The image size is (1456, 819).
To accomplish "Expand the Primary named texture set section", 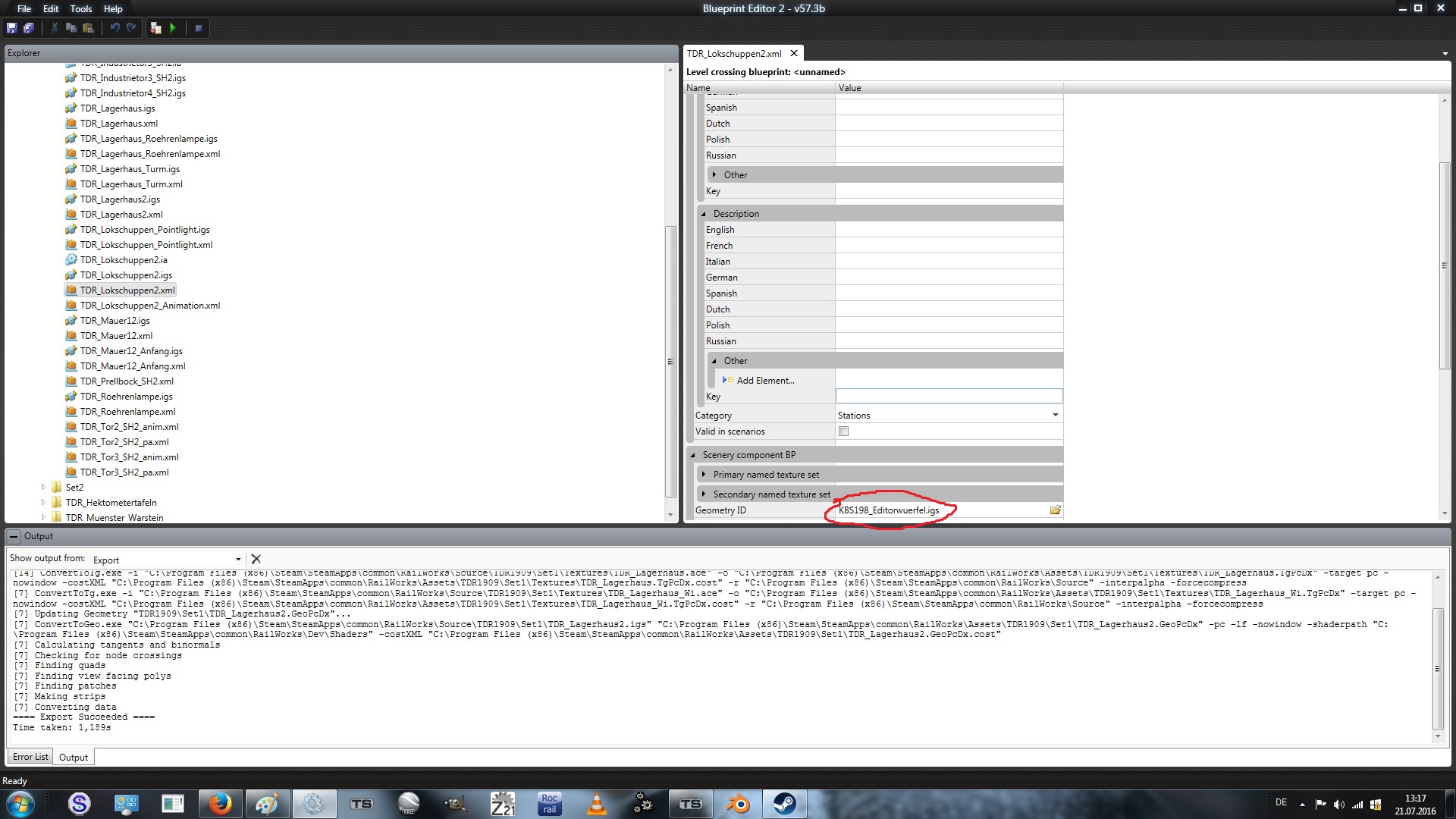I will 704,475.
